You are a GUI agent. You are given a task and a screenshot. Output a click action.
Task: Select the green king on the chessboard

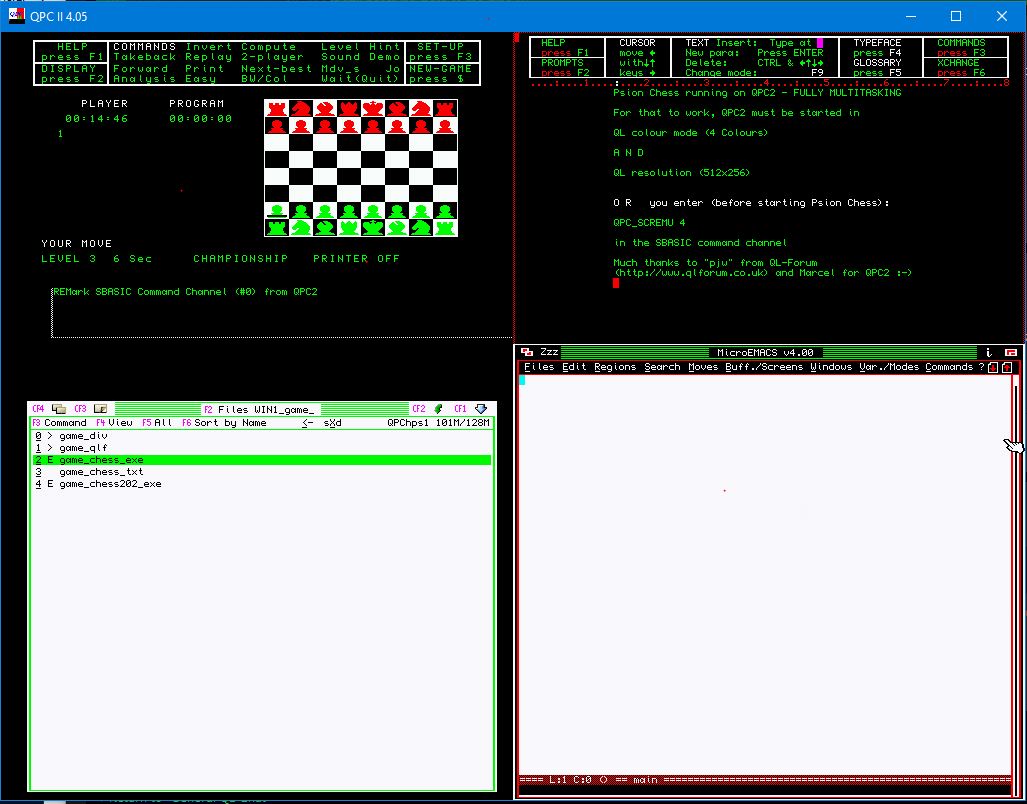pyautogui.click(x=373, y=227)
